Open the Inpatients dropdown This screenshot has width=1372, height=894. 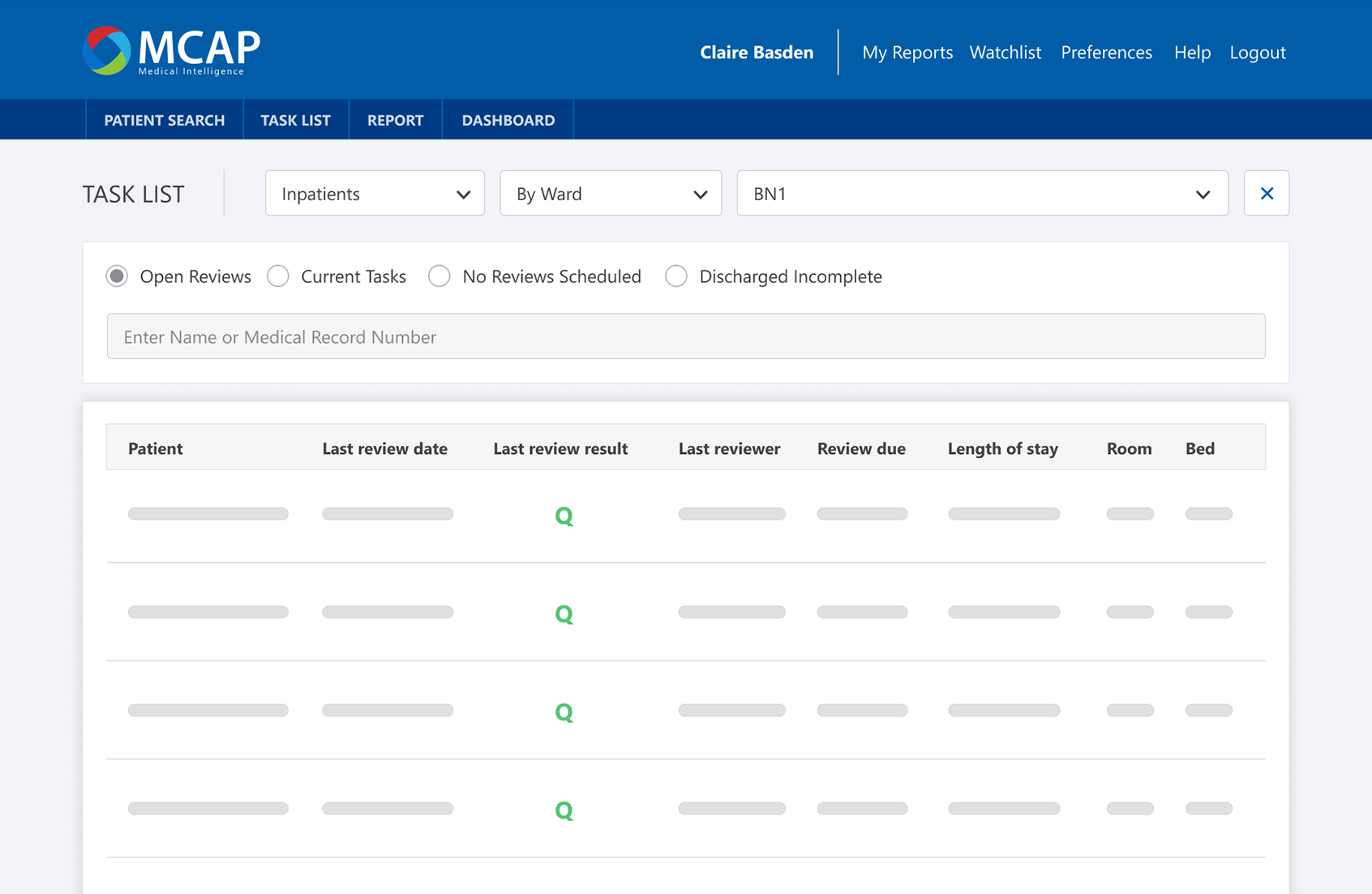pos(375,193)
